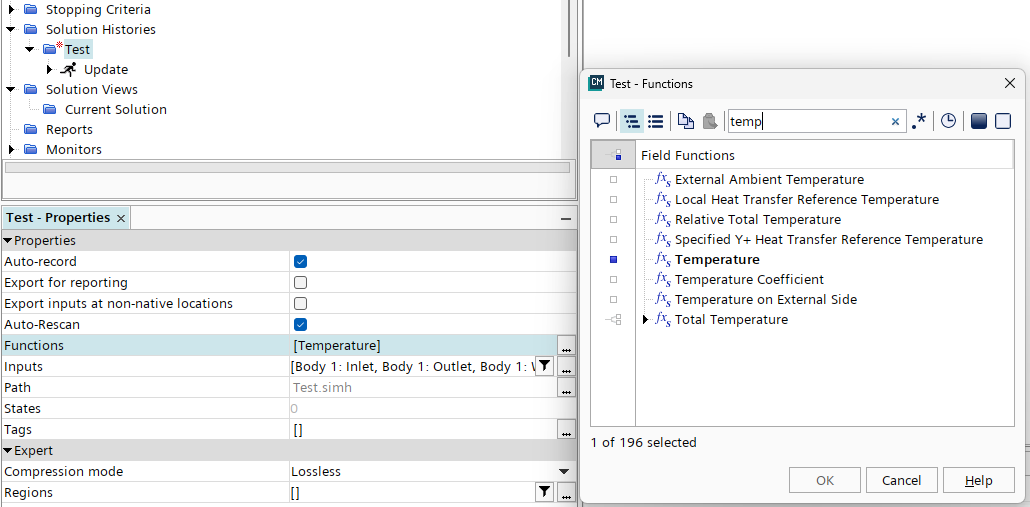This screenshot has width=1030, height=507.
Task: Click the empty square deselect-all icon
Action: tap(1003, 121)
